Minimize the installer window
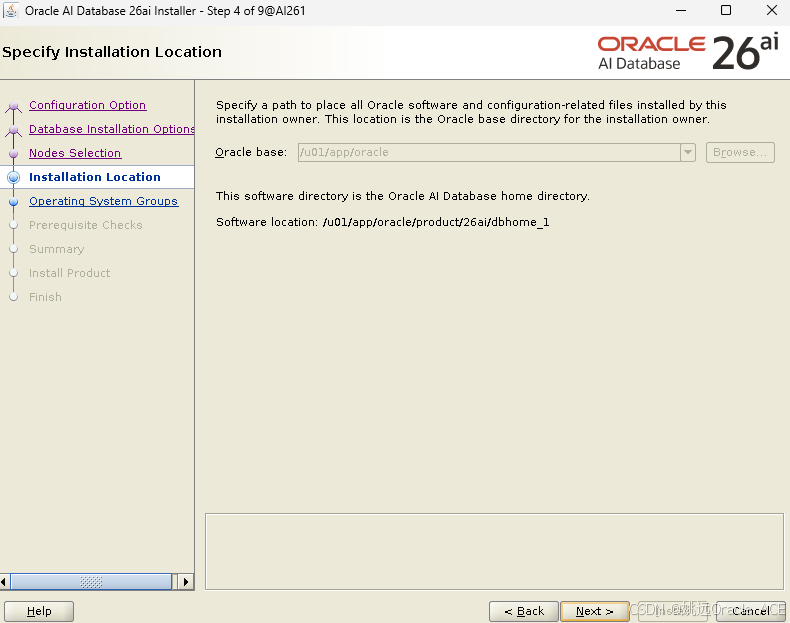This screenshot has width=790, height=623. pyautogui.click(x=681, y=11)
